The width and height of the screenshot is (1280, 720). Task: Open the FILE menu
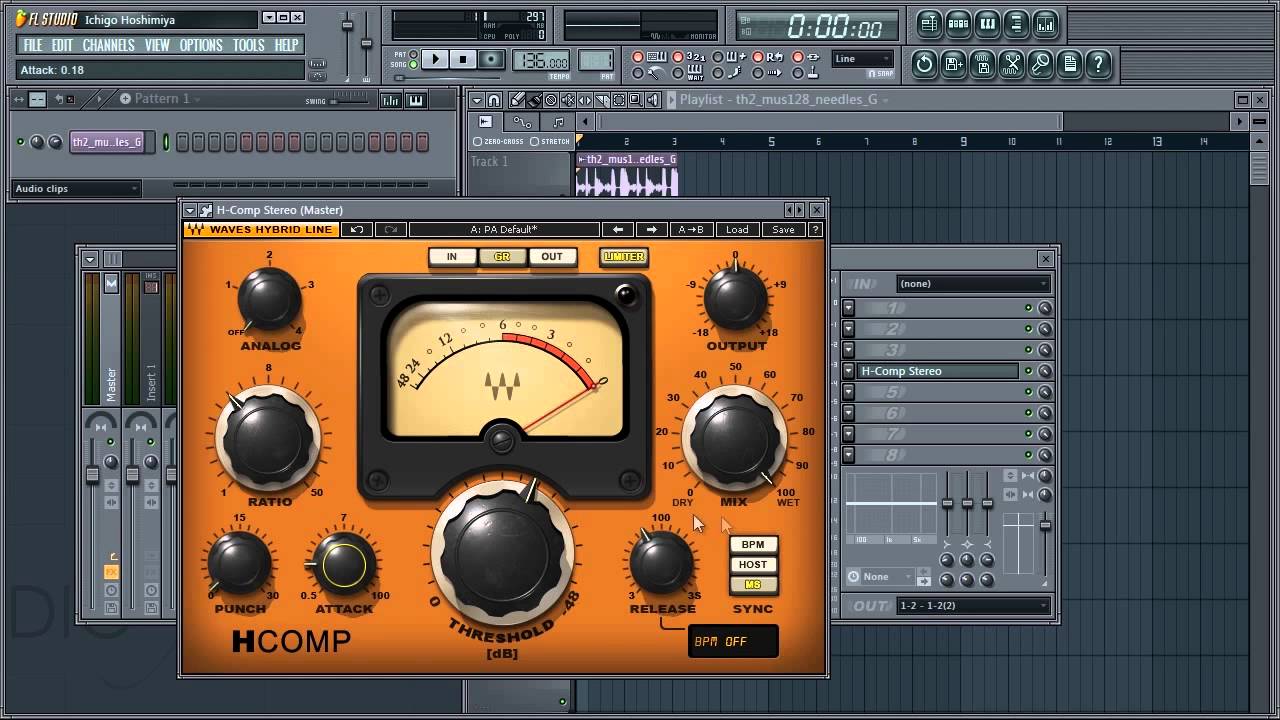(33, 45)
